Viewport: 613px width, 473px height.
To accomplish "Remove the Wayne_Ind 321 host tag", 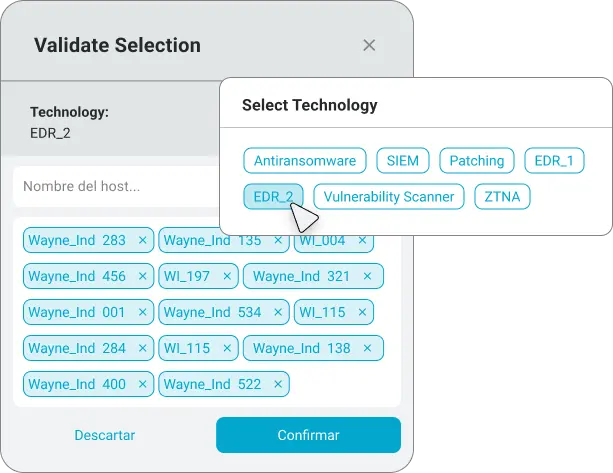I will coord(367,276).
